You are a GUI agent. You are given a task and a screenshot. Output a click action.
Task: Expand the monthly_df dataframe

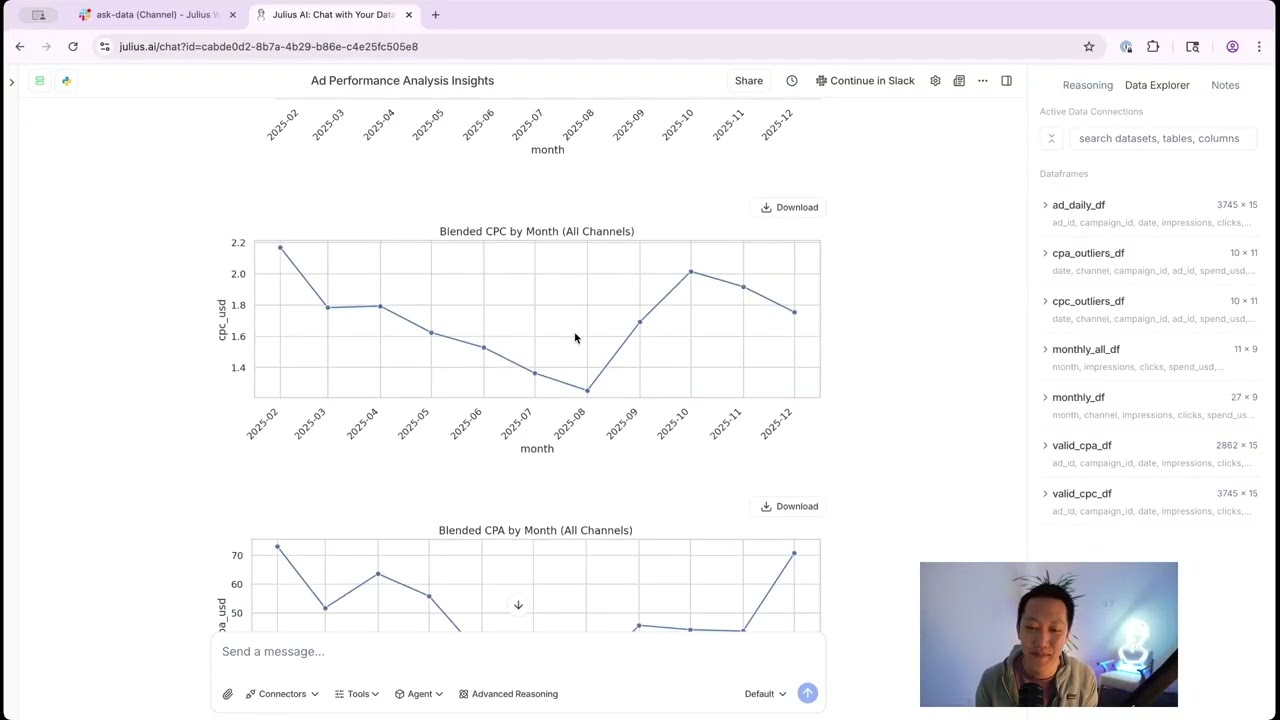(x=1045, y=397)
